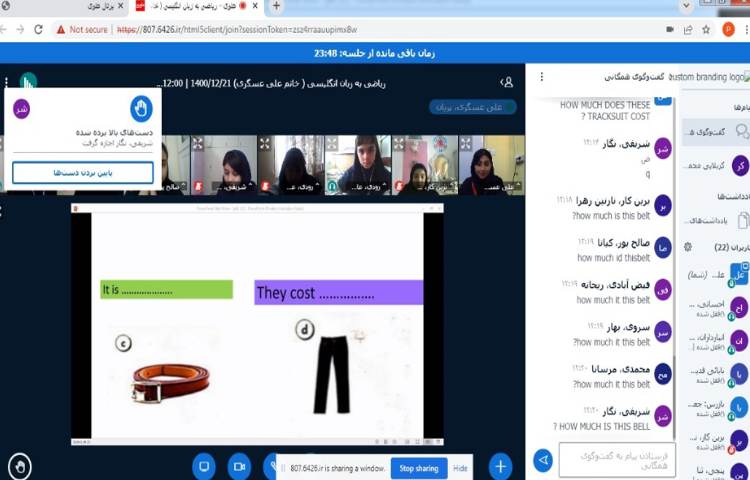Viewport: 750px width, 480px height.
Task: Click fullscreen icon on the third webcam from right
Action: tap(332, 143)
